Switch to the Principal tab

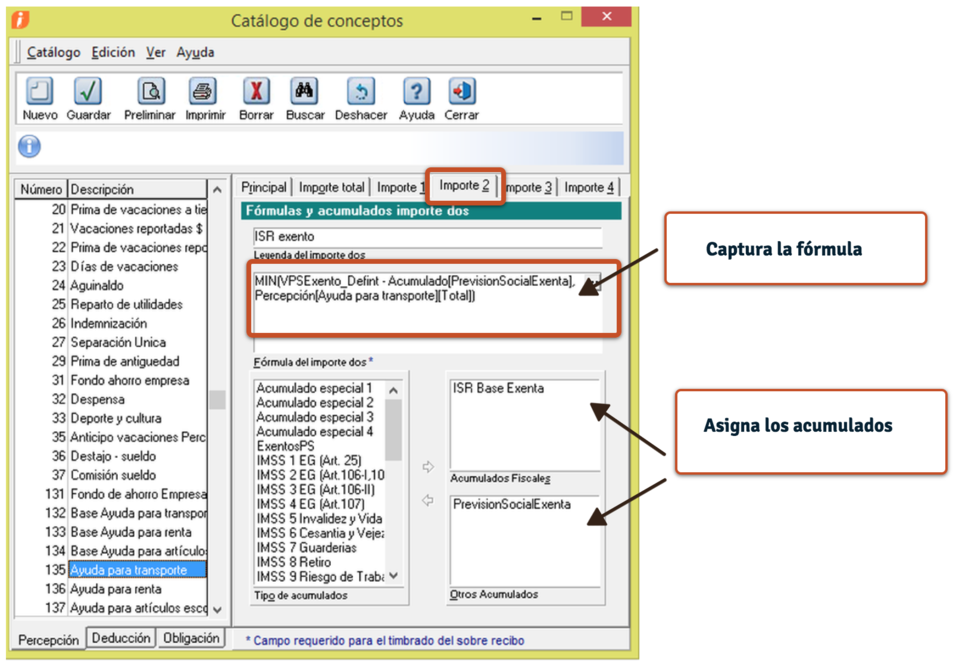tap(263, 187)
